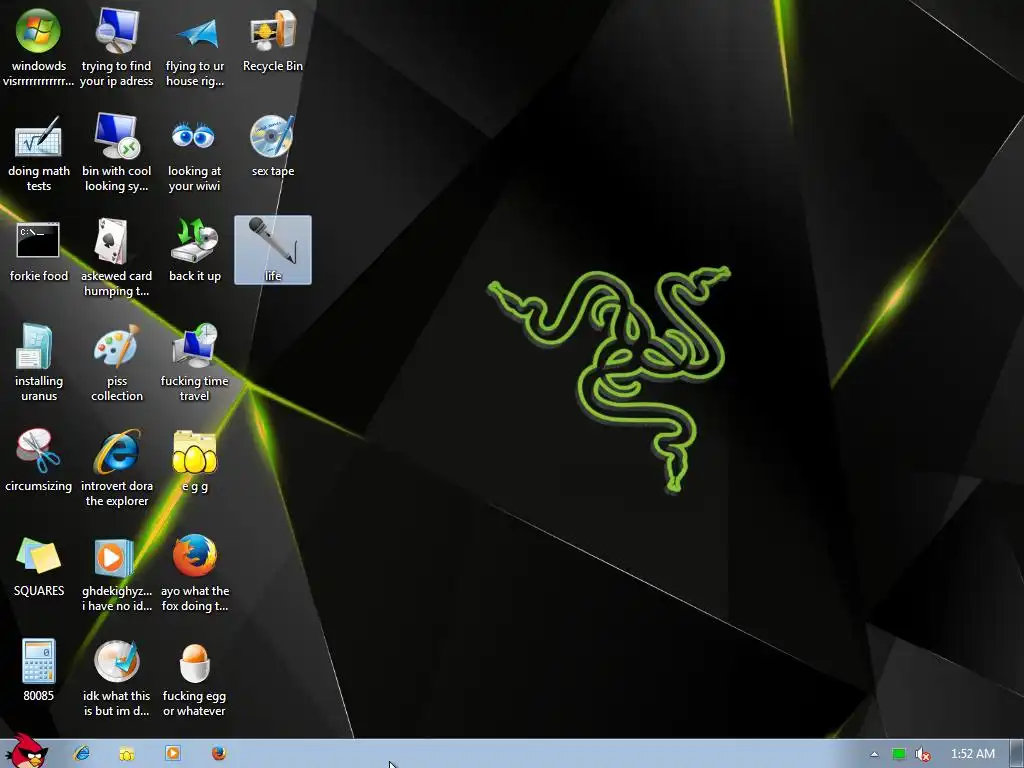Click the muted volume speaker tray icon

(922, 754)
